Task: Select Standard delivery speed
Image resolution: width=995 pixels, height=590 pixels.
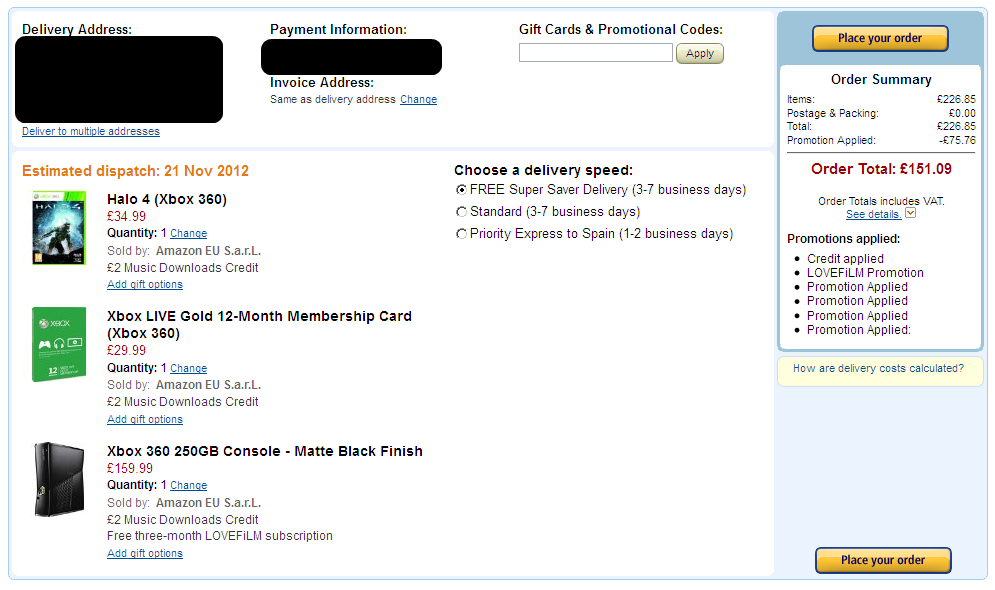Action: tap(461, 212)
